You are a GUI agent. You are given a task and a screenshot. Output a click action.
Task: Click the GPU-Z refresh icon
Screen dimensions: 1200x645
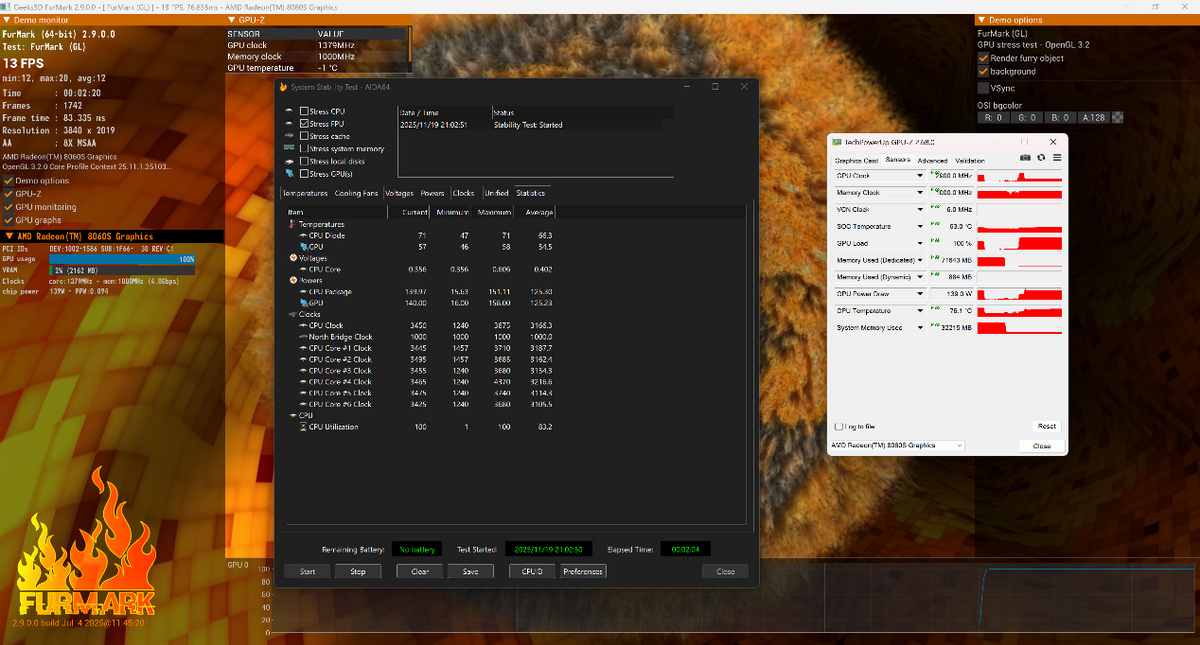(1041, 158)
